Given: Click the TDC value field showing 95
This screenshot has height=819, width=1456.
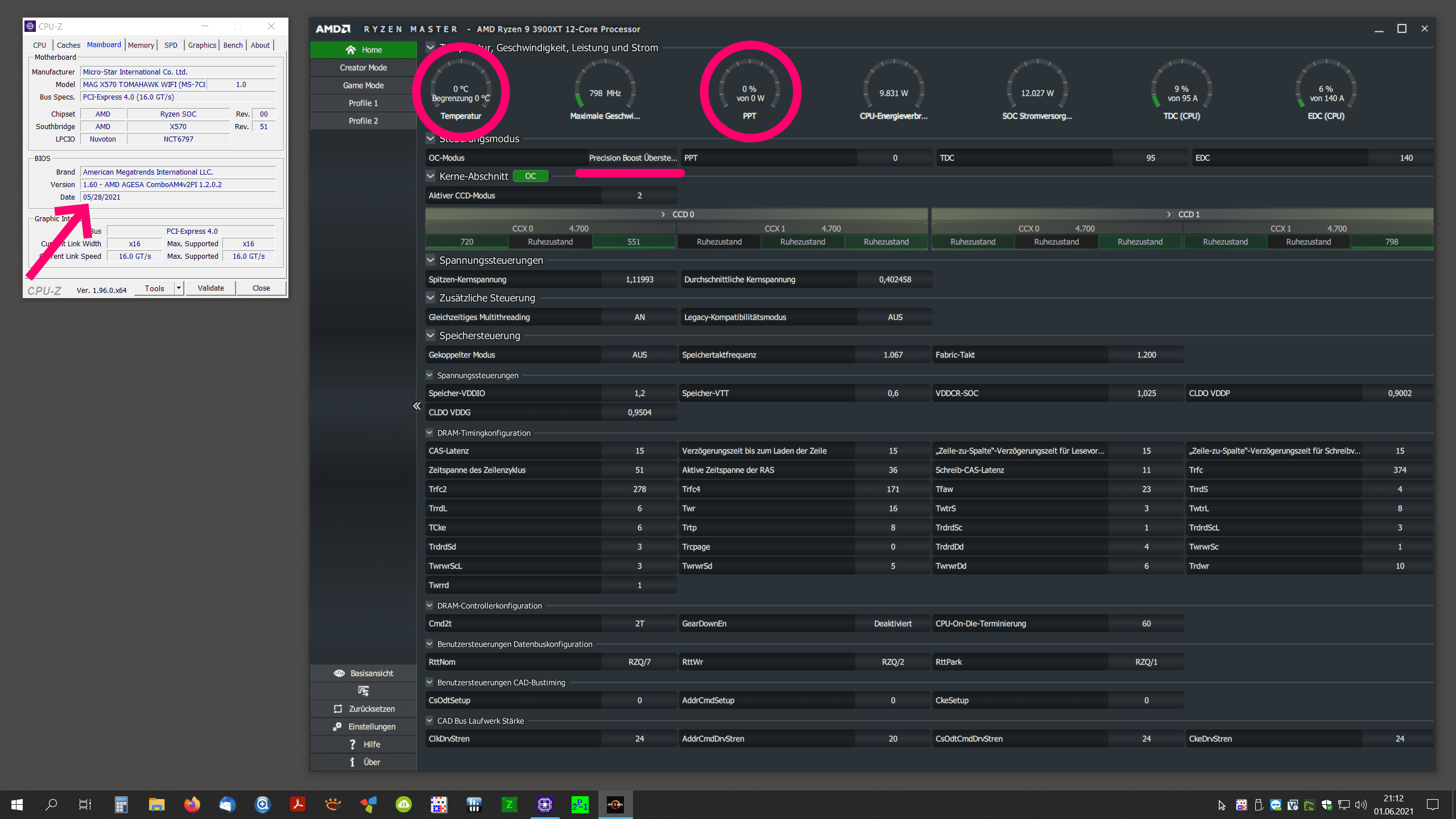Looking at the screenshot, I should point(1151,158).
